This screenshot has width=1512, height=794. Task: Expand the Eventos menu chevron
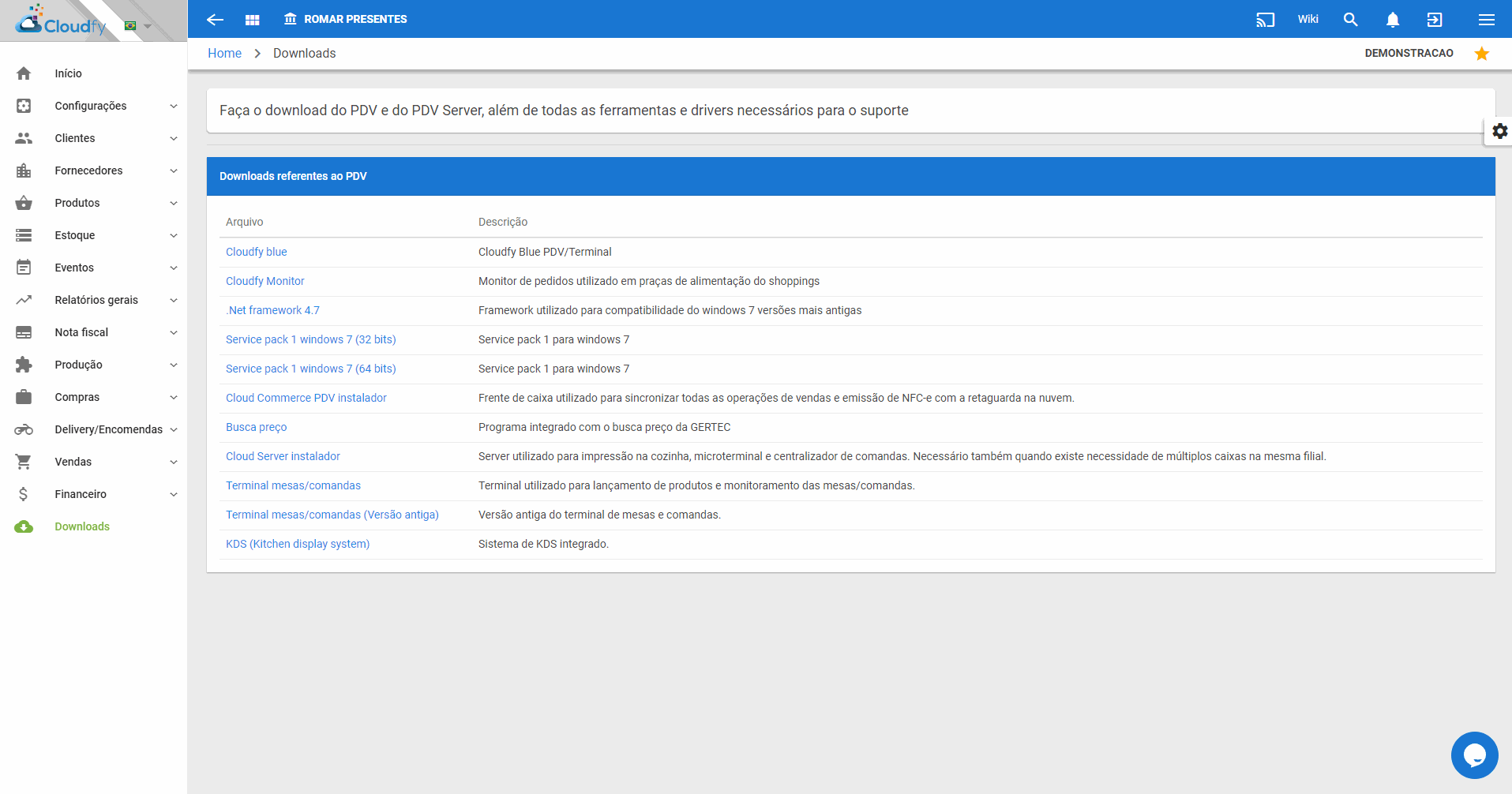tap(174, 268)
